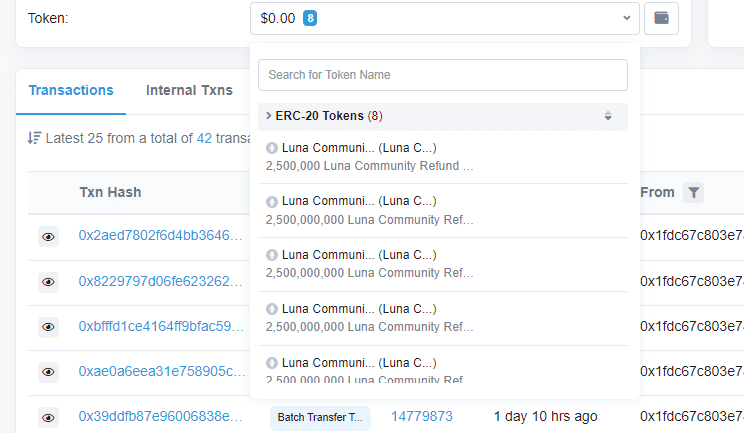
Task: Open the $0.00 token dropdown
Action: coord(445,18)
